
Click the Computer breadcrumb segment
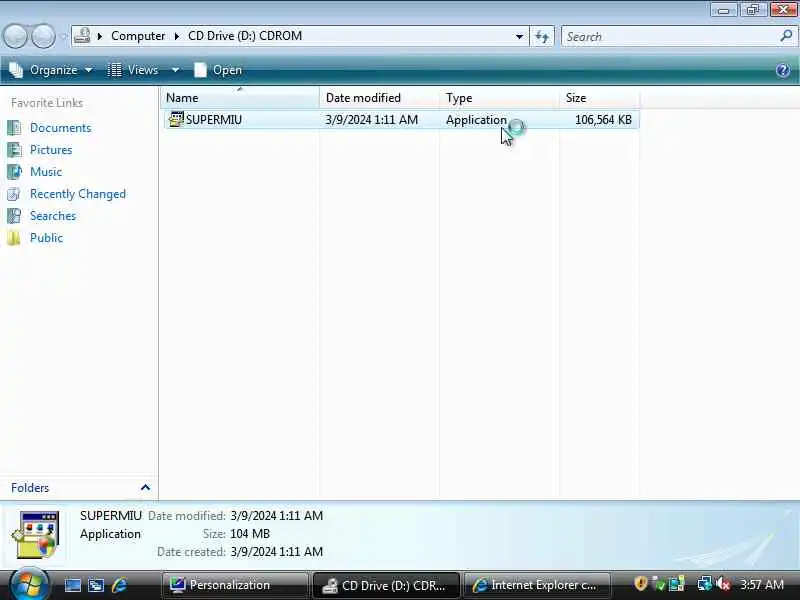[138, 36]
